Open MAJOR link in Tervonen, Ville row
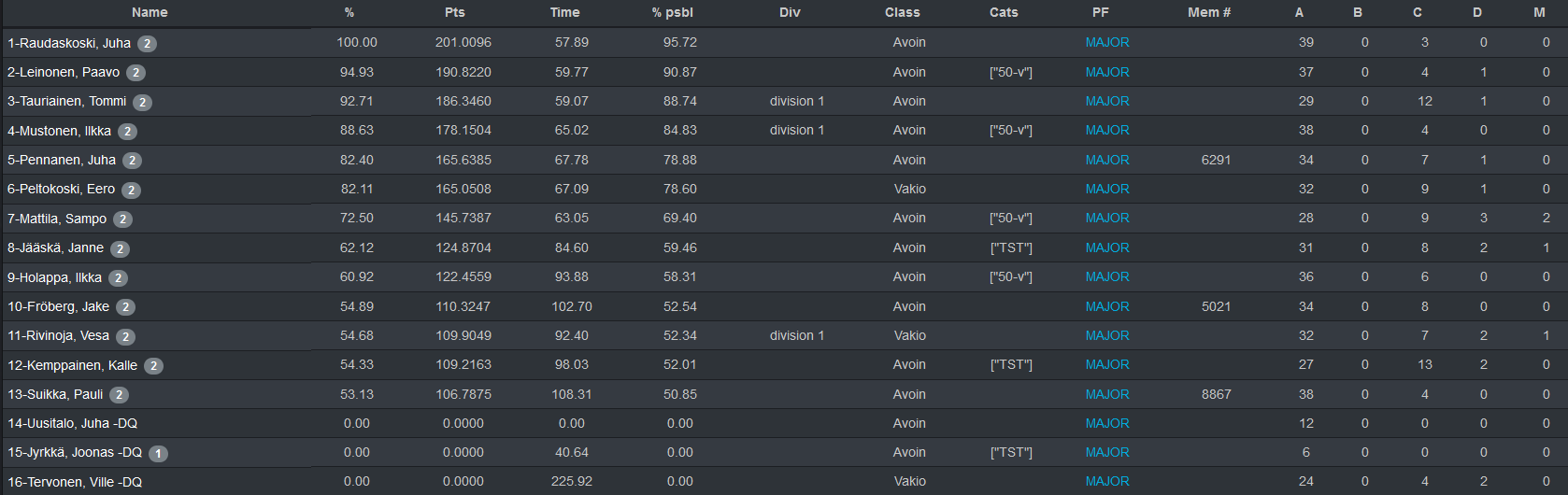The image size is (1568, 495). [x=1107, y=481]
